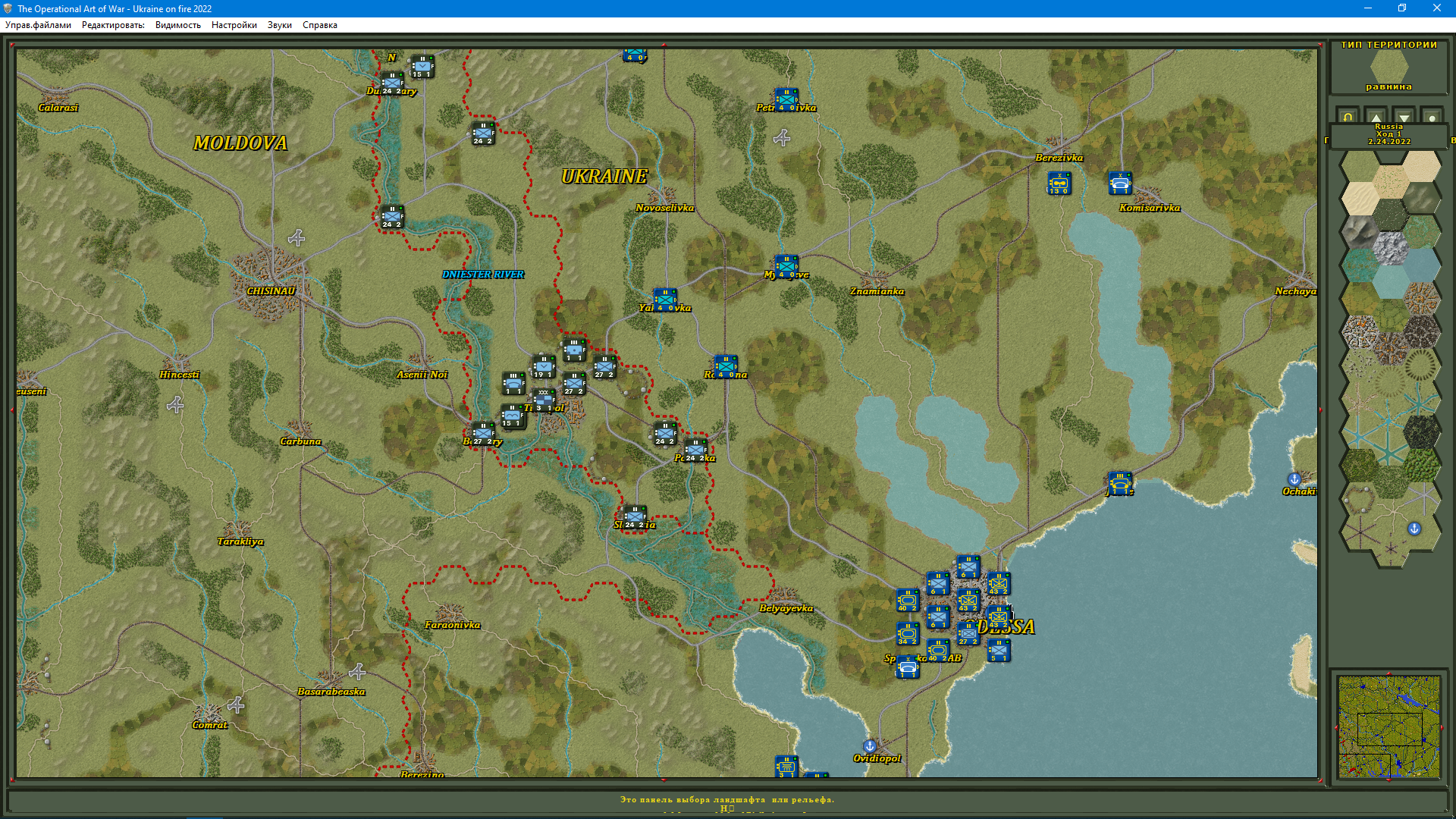This screenshot has height=819, width=1456.
Task: Select the circular fortified line hex tile
Action: (1420, 364)
